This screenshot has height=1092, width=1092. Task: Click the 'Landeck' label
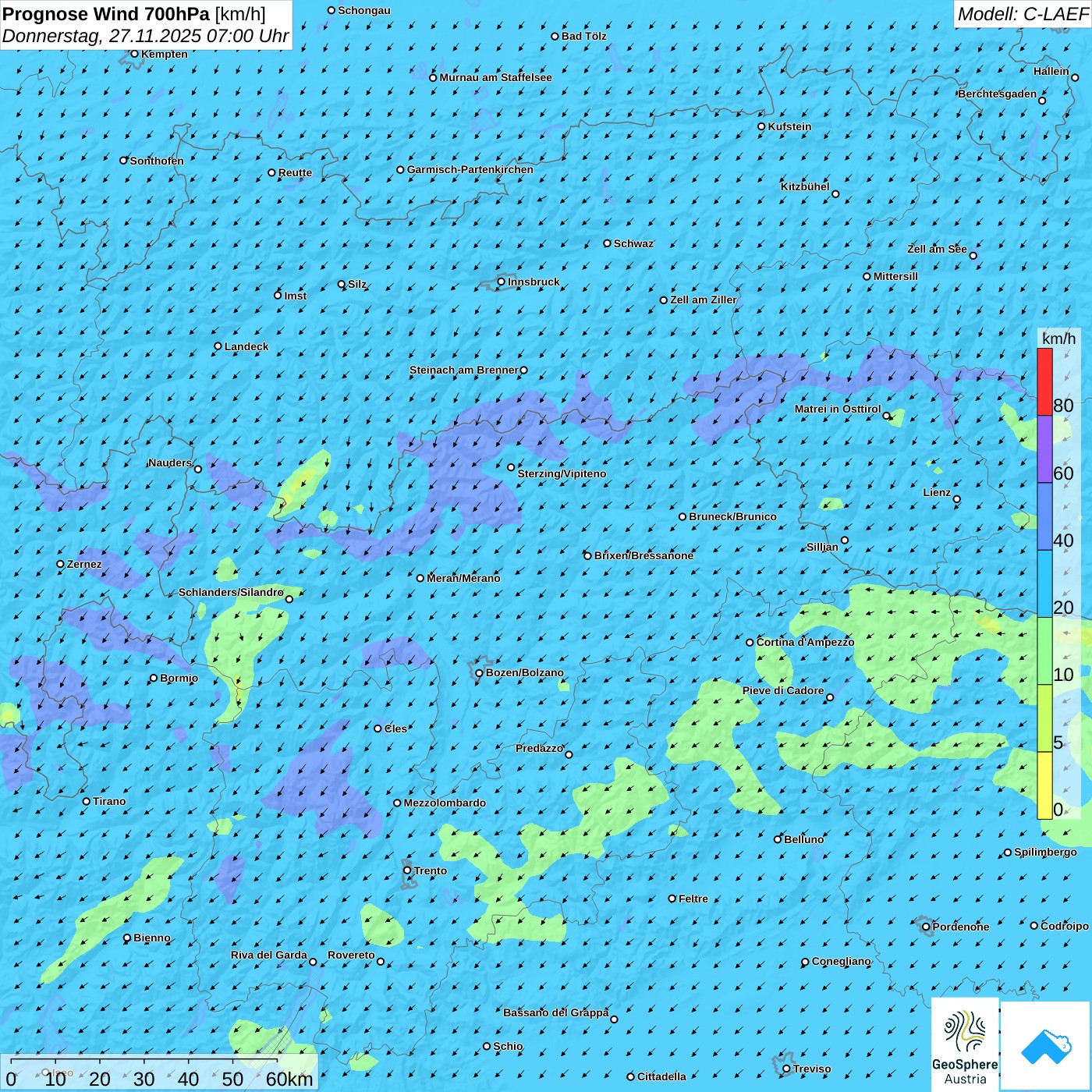pyautogui.click(x=246, y=346)
